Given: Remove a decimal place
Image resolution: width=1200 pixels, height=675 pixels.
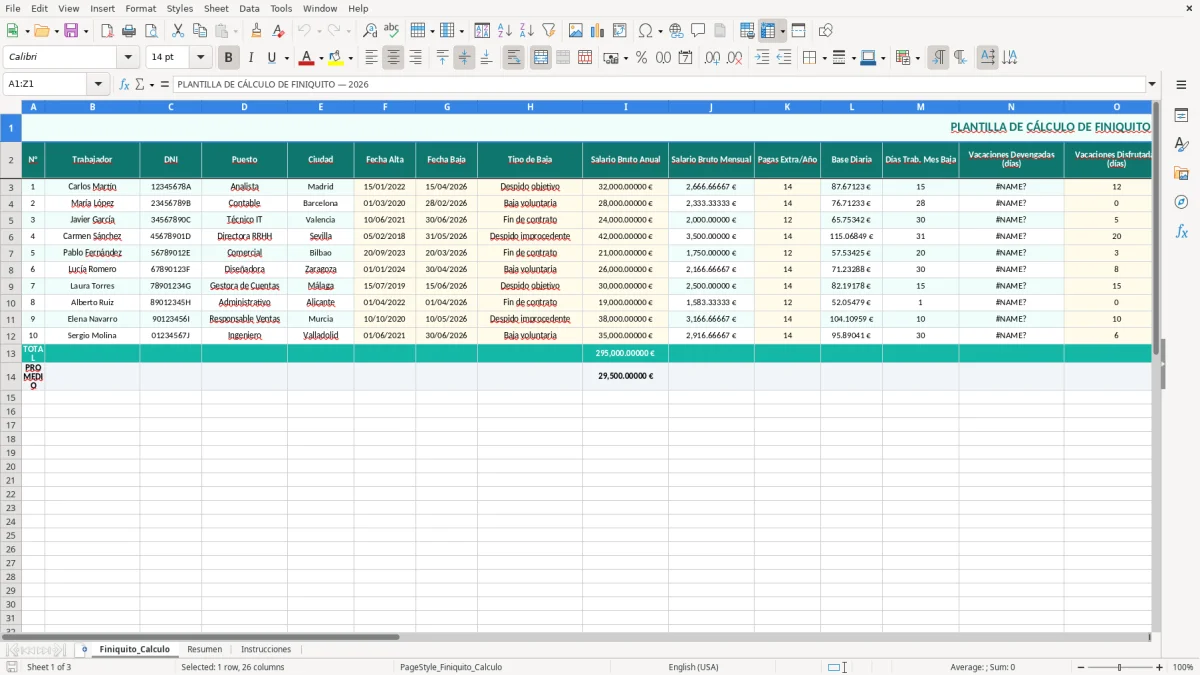Looking at the screenshot, I should [x=735, y=58].
